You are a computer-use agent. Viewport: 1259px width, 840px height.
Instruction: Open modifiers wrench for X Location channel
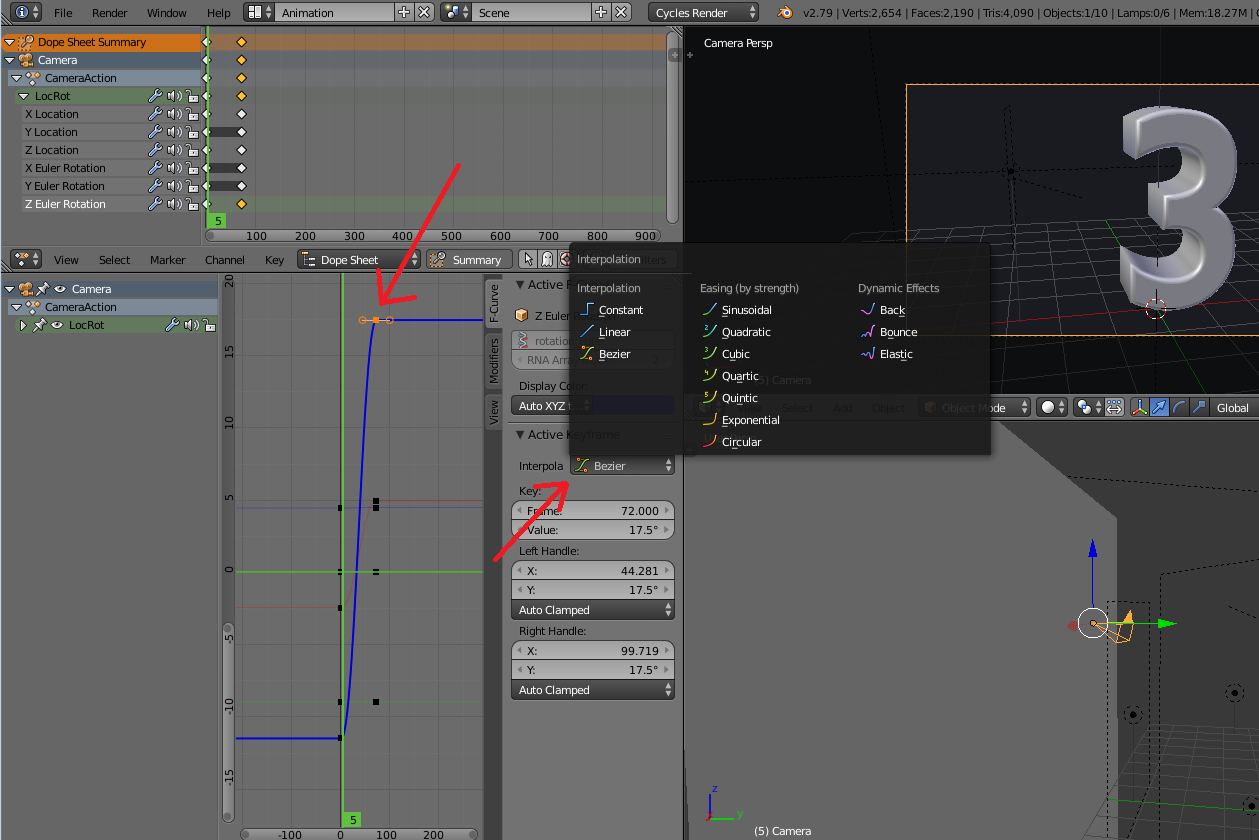click(x=155, y=114)
